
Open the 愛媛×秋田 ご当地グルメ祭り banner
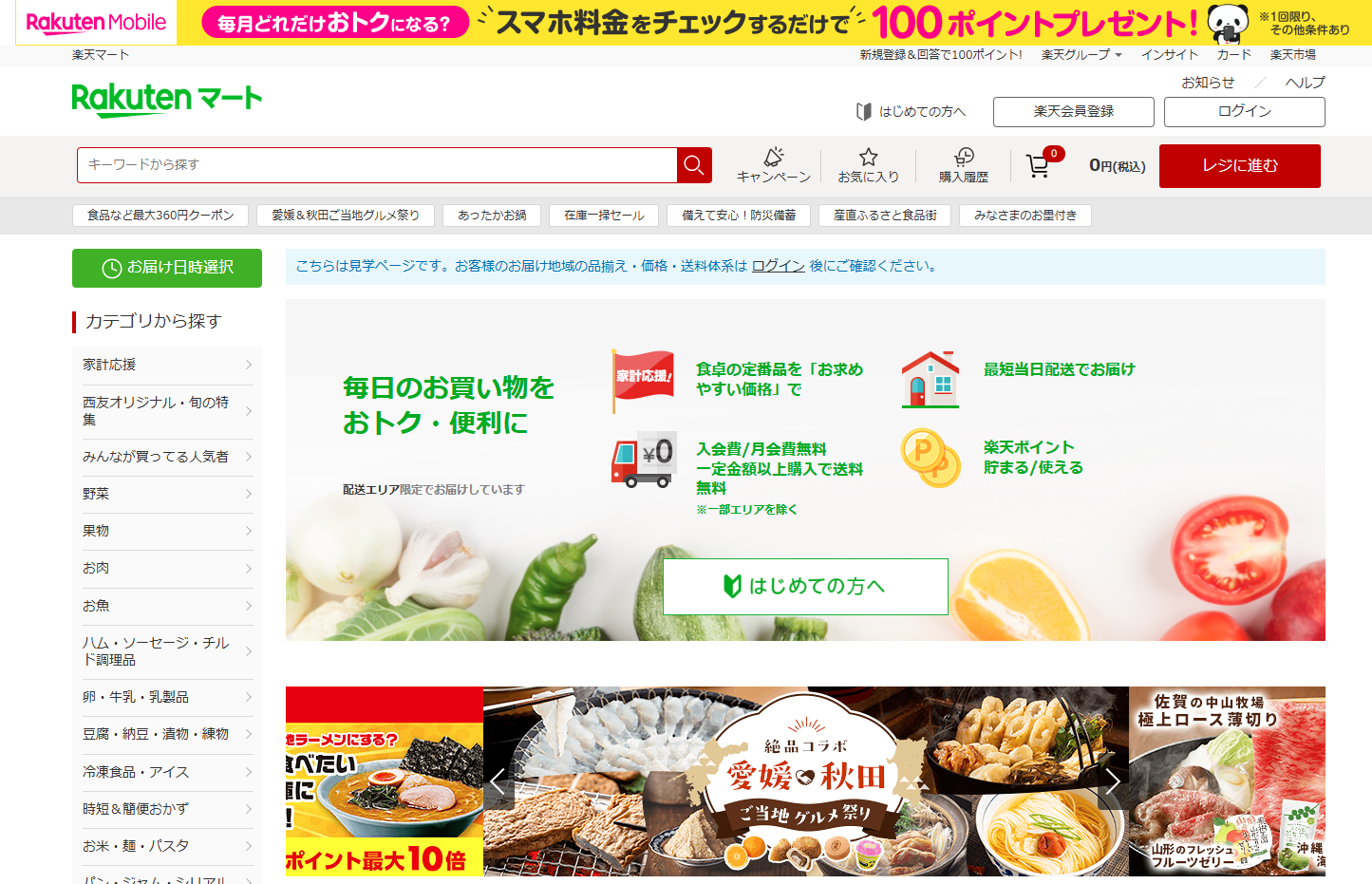pyautogui.click(x=805, y=781)
